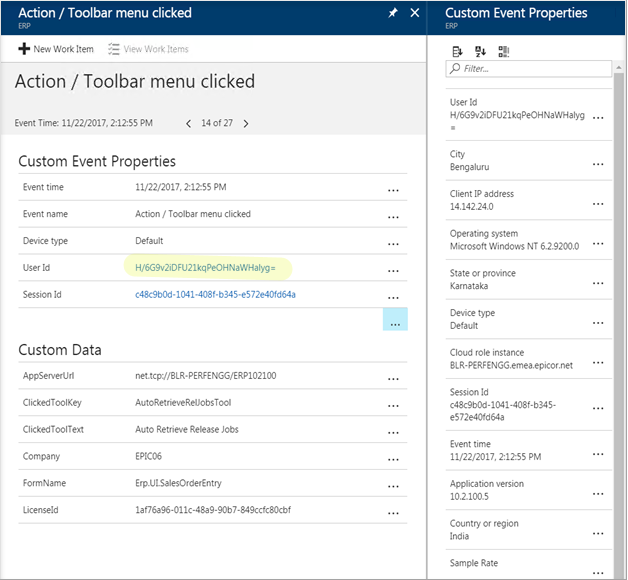Go to next event chevron

tap(246, 124)
